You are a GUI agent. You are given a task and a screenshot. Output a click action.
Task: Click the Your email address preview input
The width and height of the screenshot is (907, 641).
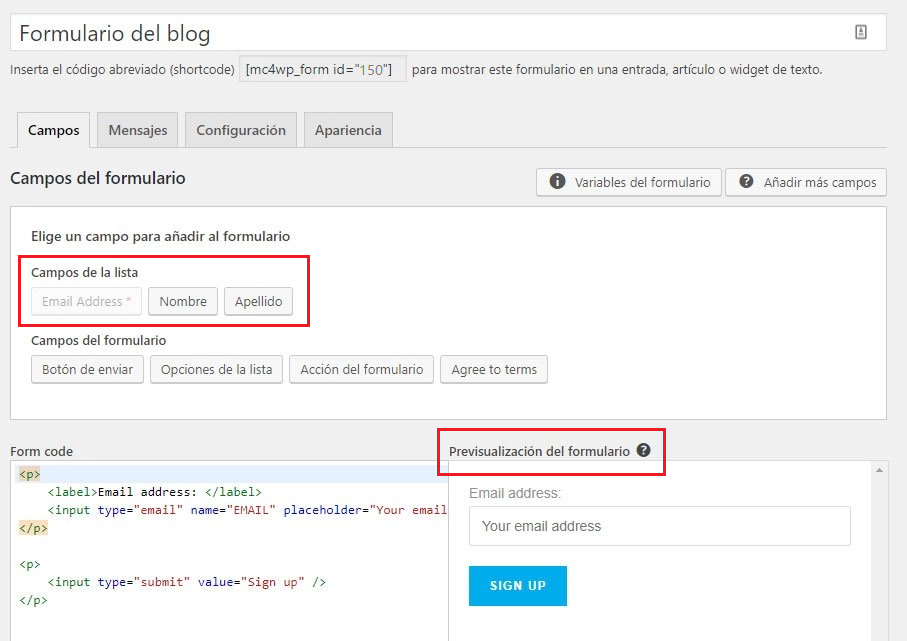click(659, 525)
